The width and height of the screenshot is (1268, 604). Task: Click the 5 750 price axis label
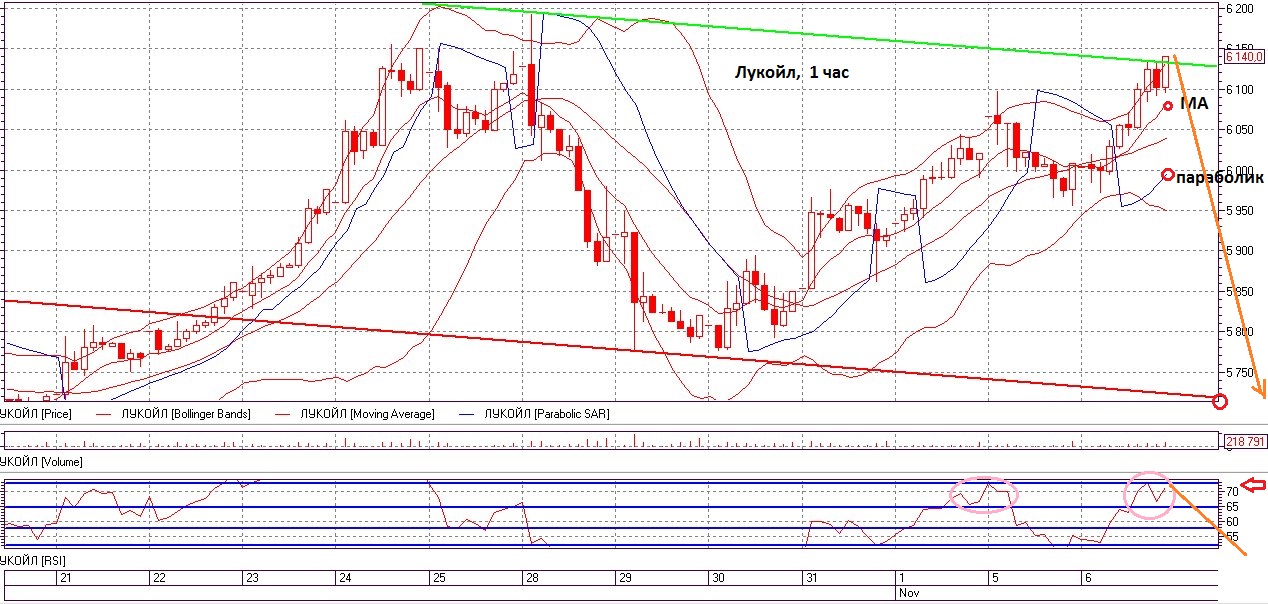click(x=1238, y=372)
